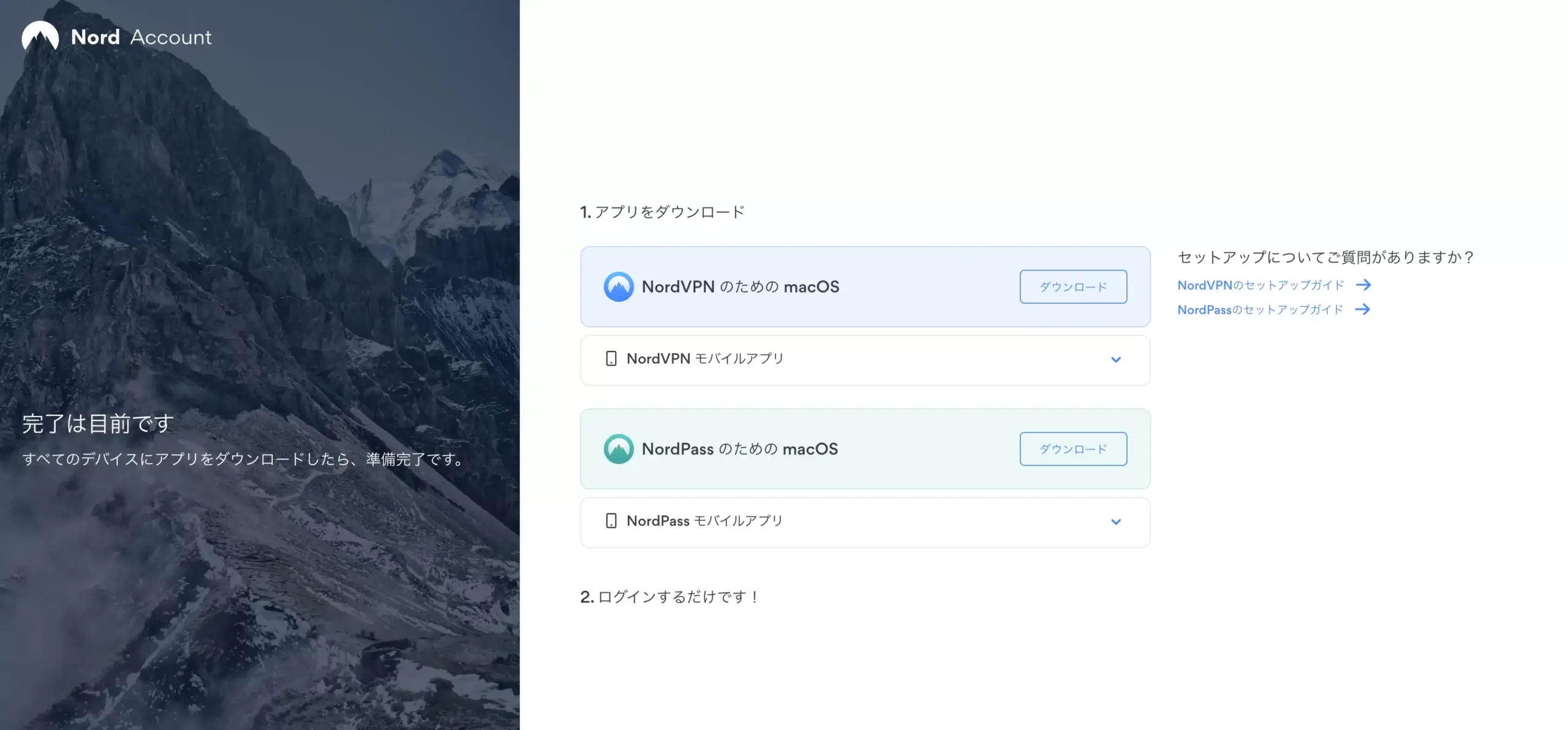
Task: Click the Nord mountain logo icon
Action: (x=40, y=36)
